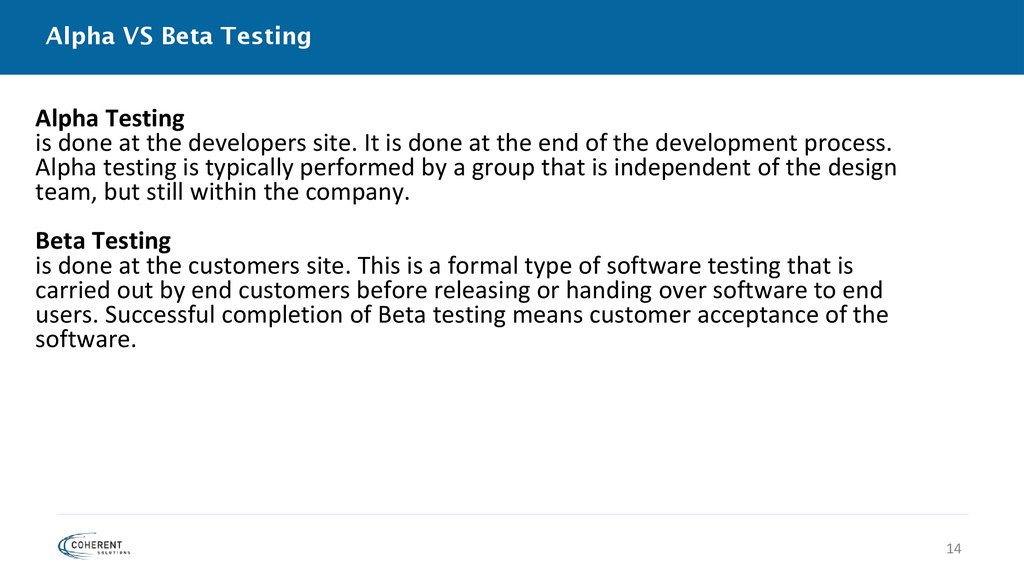Click the line 'team, but still within the company.'
This screenshot has width=1024, height=574.
[x=223, y=192]
